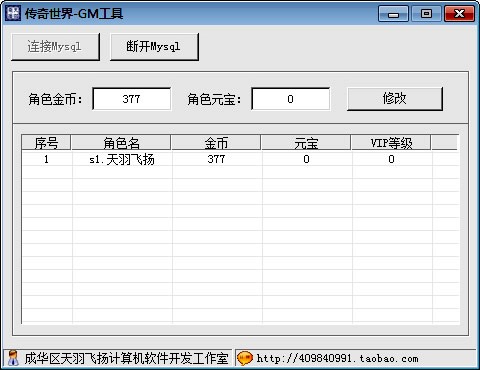480x370 pixels.
Task: Click the 金币 column header
Action: (x=216, y=143)
